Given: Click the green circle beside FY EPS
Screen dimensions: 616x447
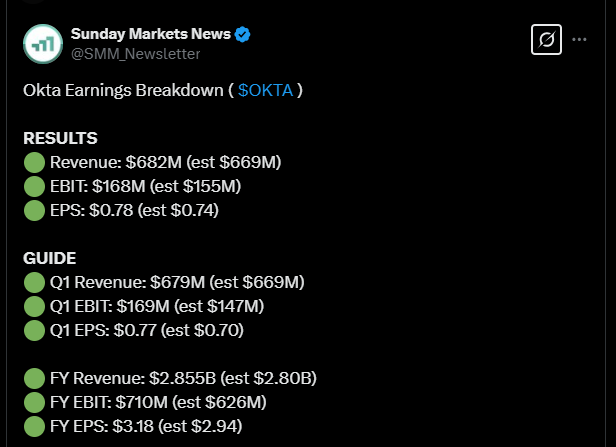Looking at the screenshot, I should [34, 426].
